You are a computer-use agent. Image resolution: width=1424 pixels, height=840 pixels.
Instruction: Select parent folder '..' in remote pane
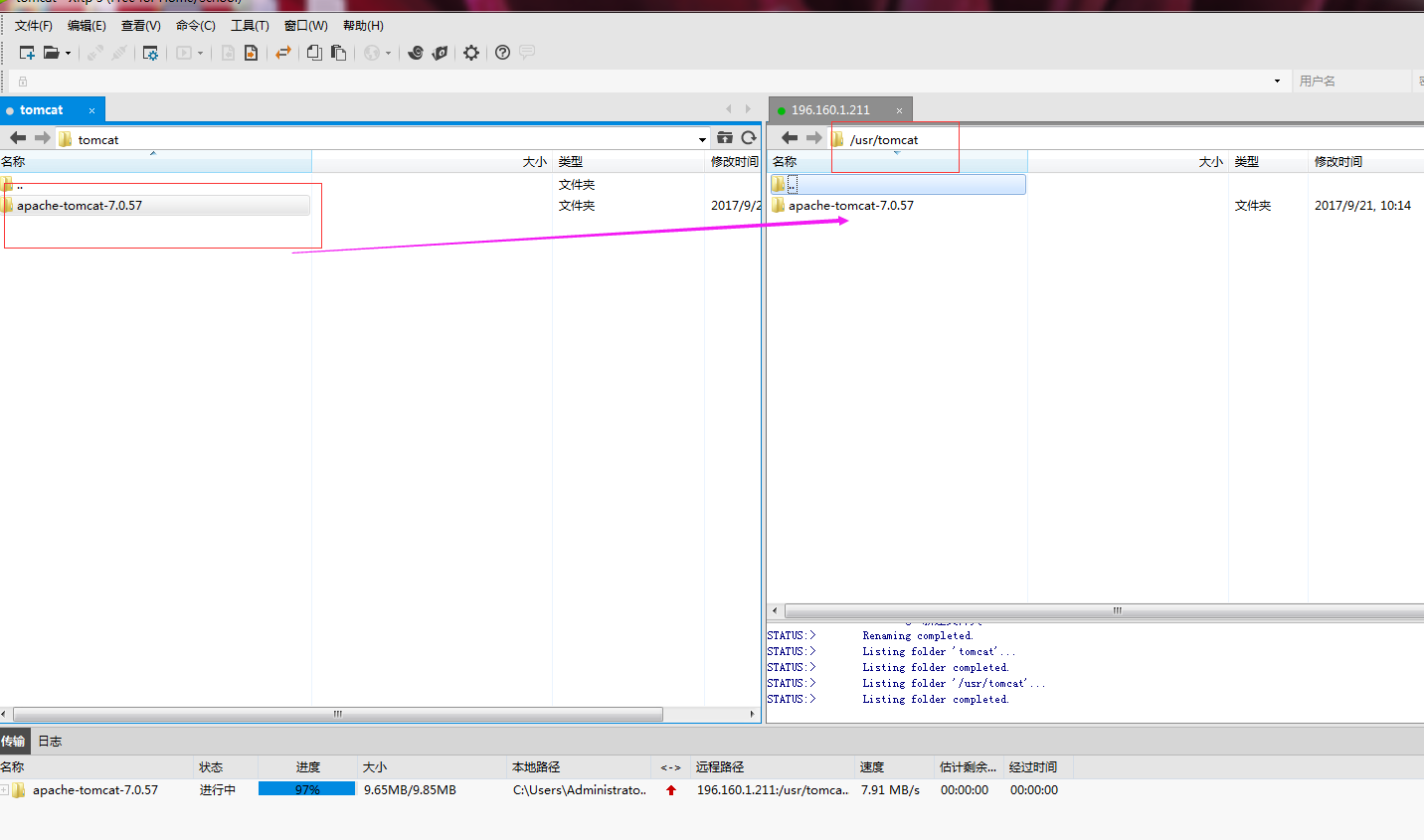coord(898,184)
